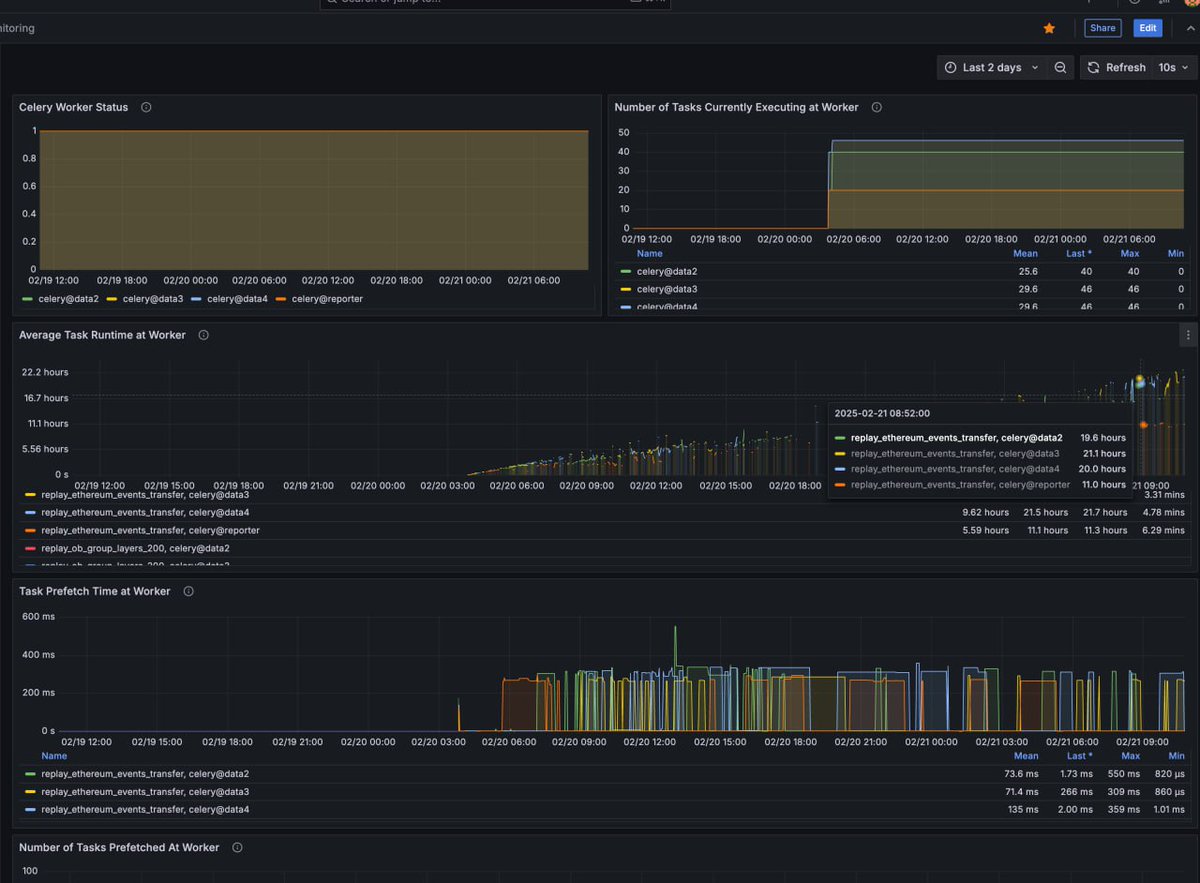Select the 2025-02-21 08:52:00 tooltip timestamp
Image resolution: width=1200 pixels, height=883 pixels.
click(x=882, y=413)
